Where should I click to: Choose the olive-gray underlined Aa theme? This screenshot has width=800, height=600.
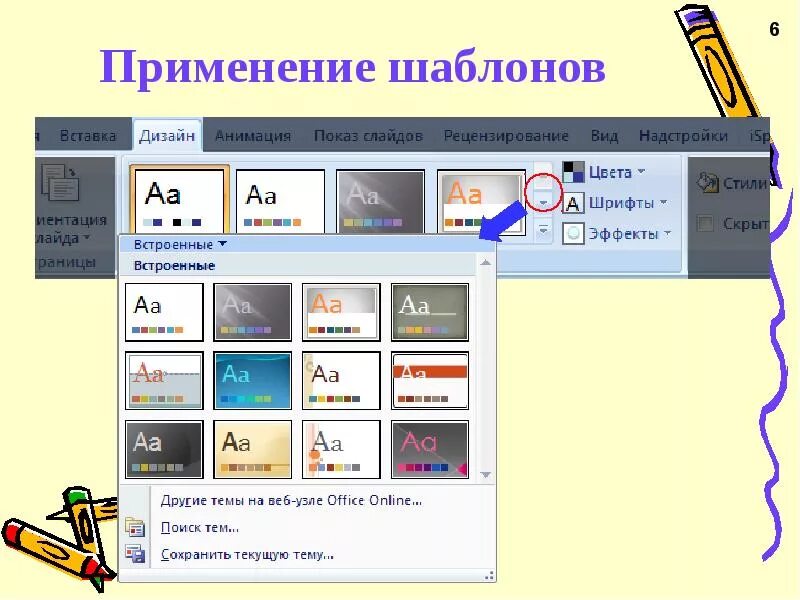coord(430,312)
